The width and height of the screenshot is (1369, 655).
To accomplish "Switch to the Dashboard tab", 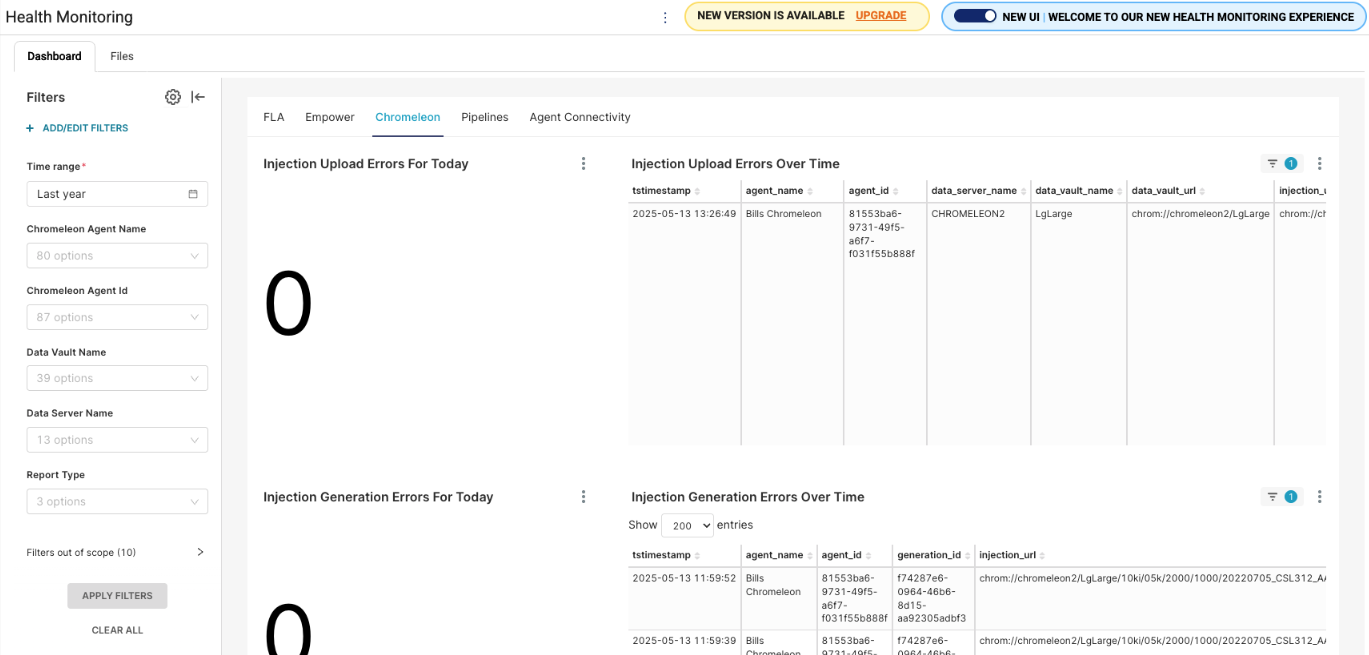I will 55,56.
